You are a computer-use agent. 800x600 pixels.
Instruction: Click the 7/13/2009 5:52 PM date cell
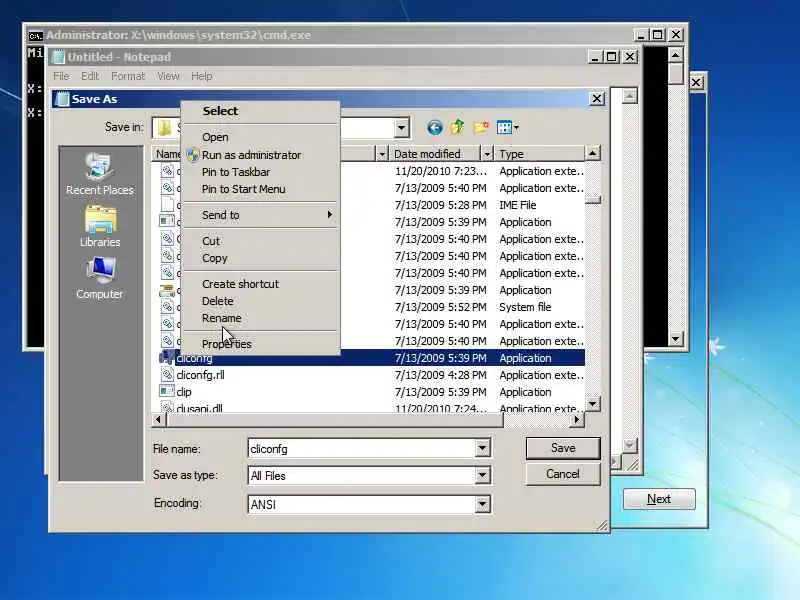point(440,307)
